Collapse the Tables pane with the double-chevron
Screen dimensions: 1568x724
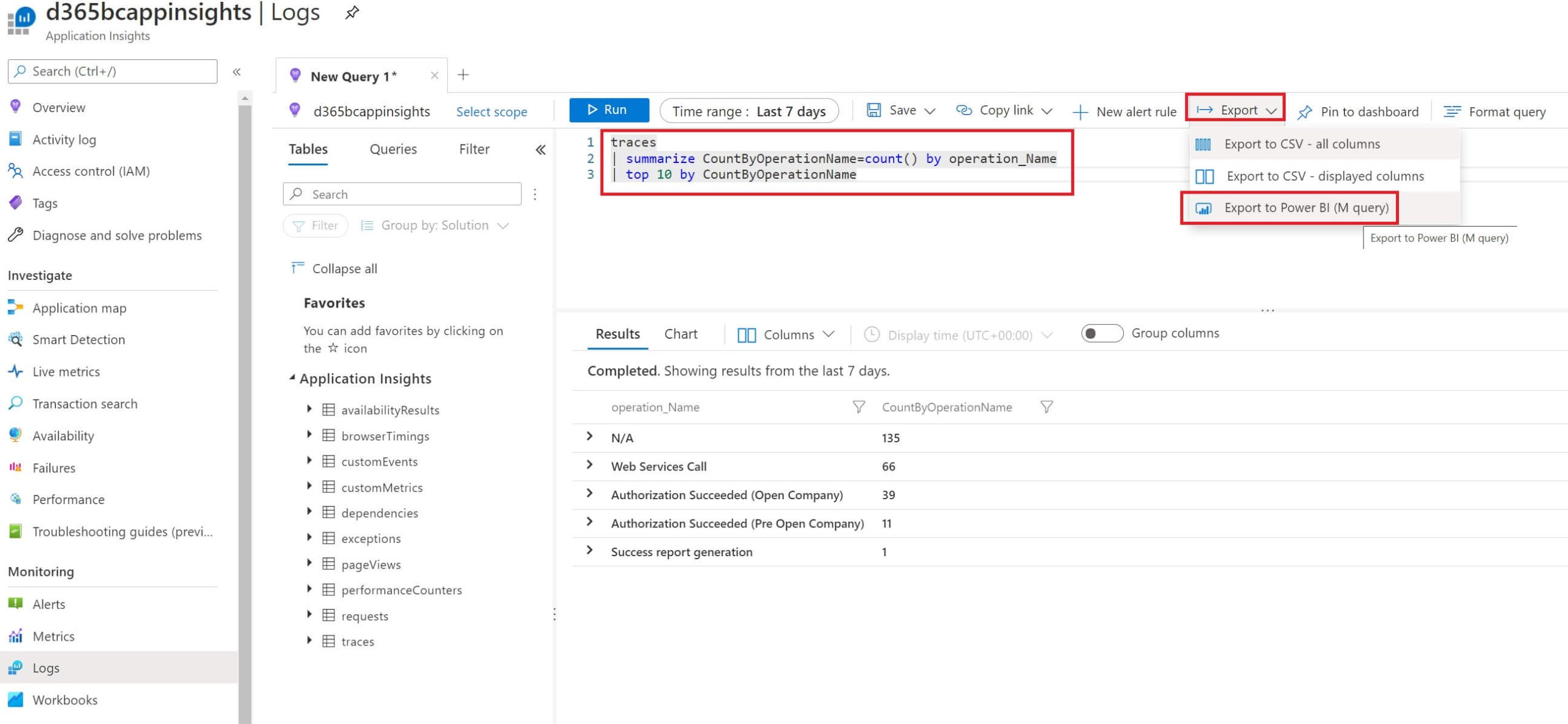click(540, 149)
